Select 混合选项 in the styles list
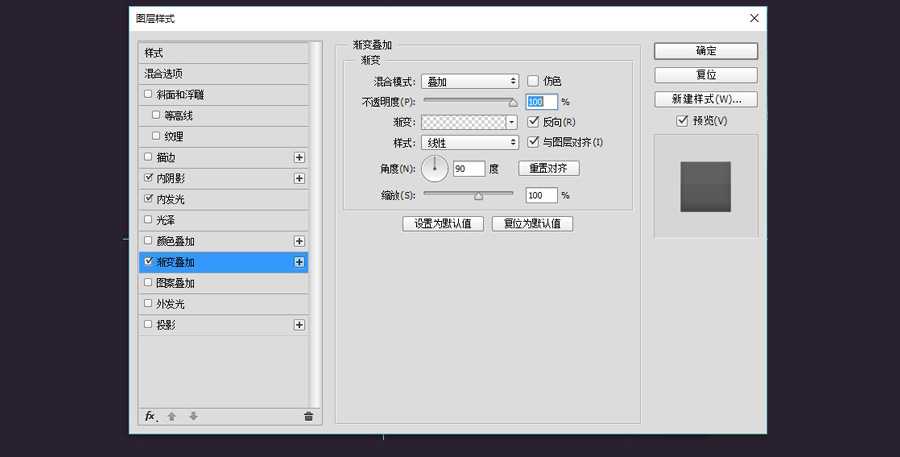 coord(223,73)
